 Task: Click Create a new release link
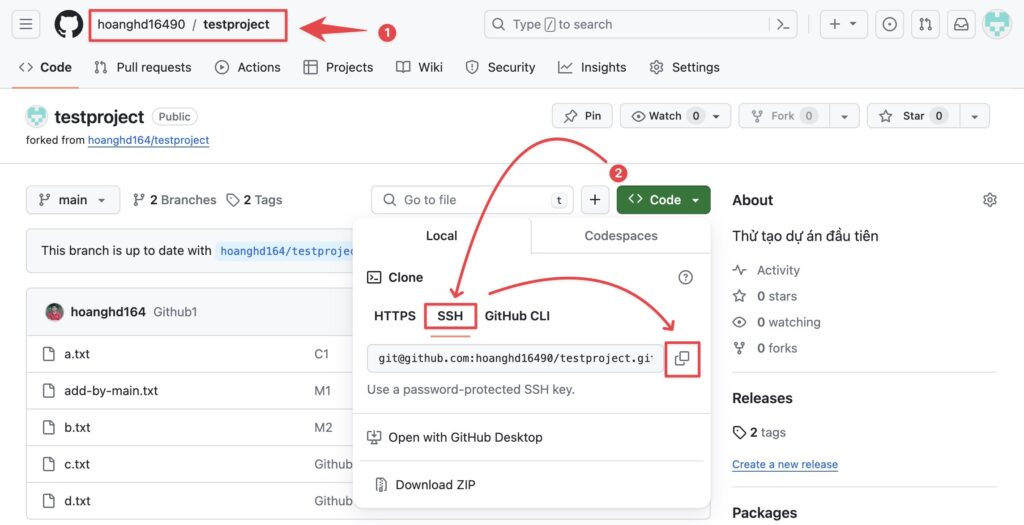785,464
